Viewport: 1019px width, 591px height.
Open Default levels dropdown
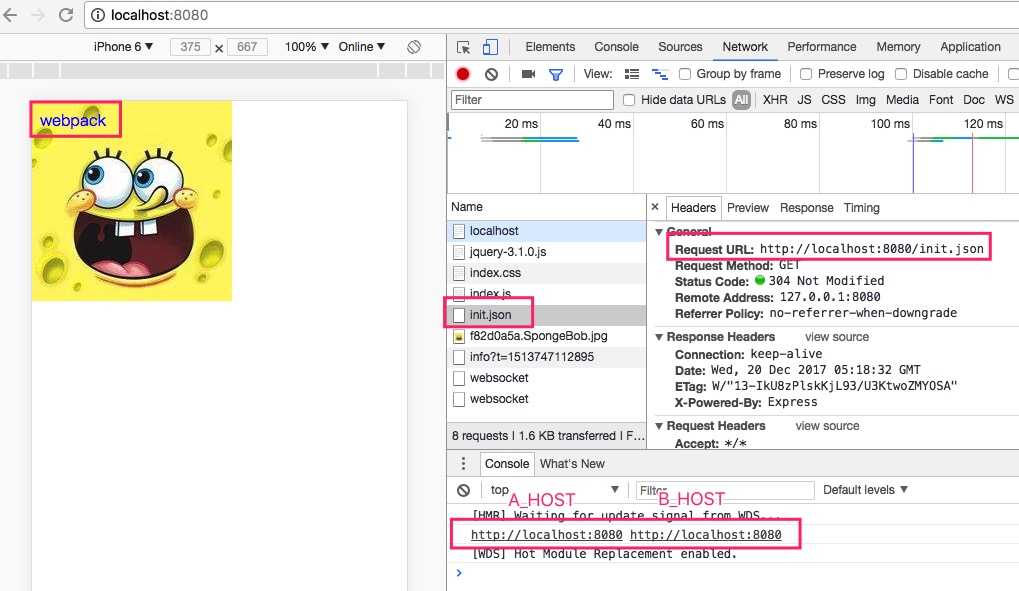[865, 490]
